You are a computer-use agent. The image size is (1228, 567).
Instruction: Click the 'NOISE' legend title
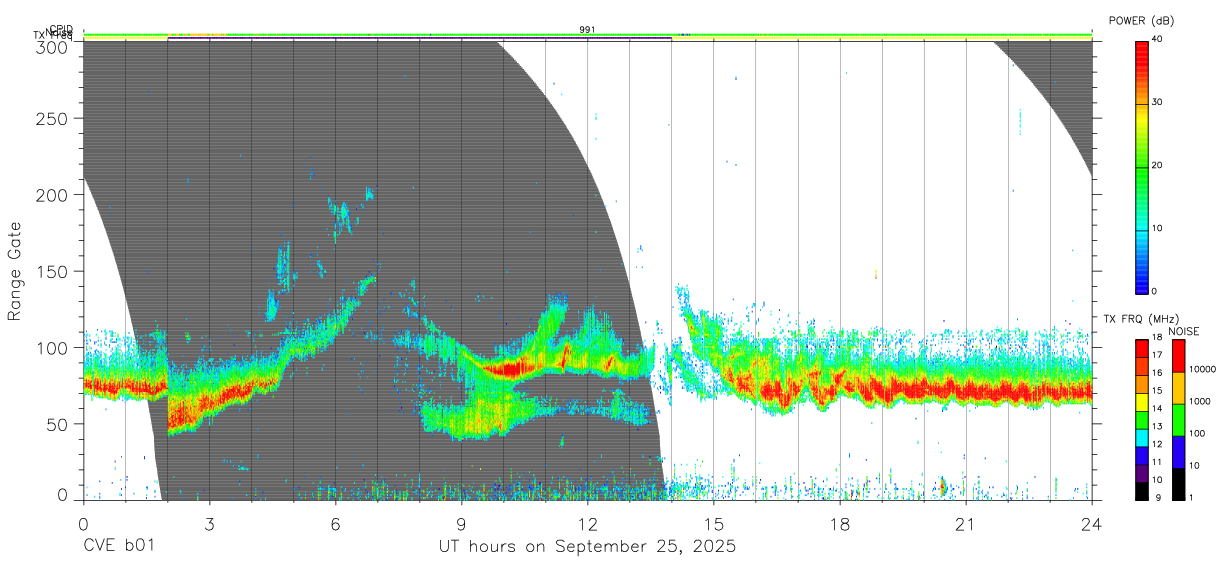[x=1183, y=331]
